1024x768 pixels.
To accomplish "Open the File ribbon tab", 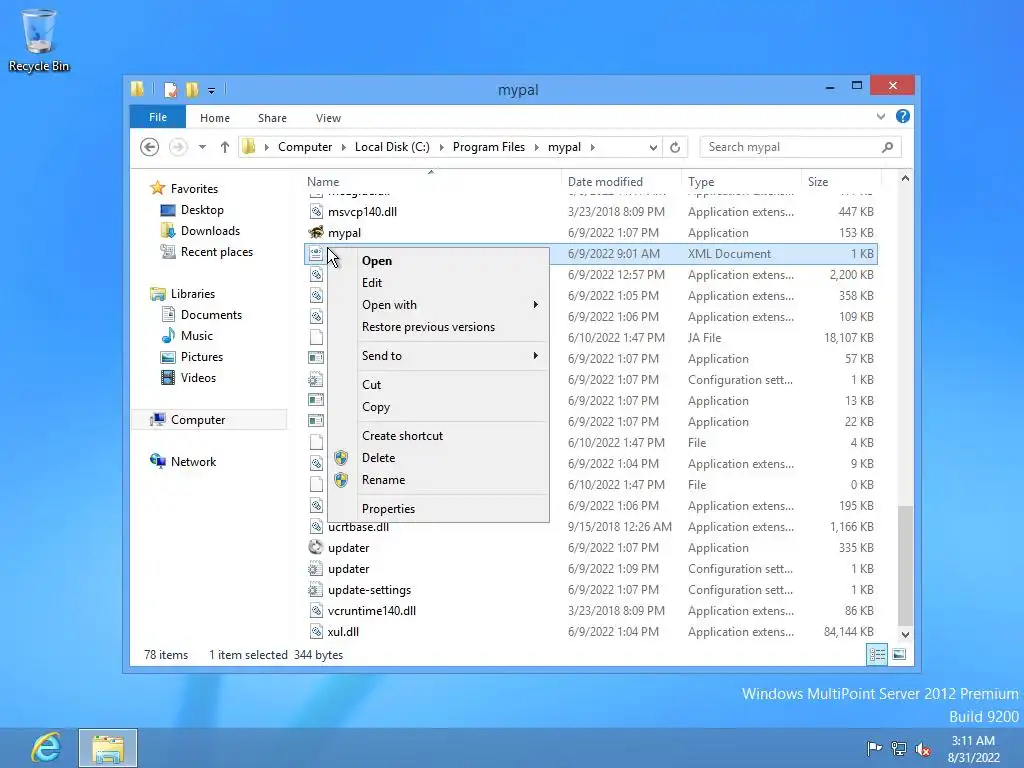I will pyautogui.click(x=157, y=117).
